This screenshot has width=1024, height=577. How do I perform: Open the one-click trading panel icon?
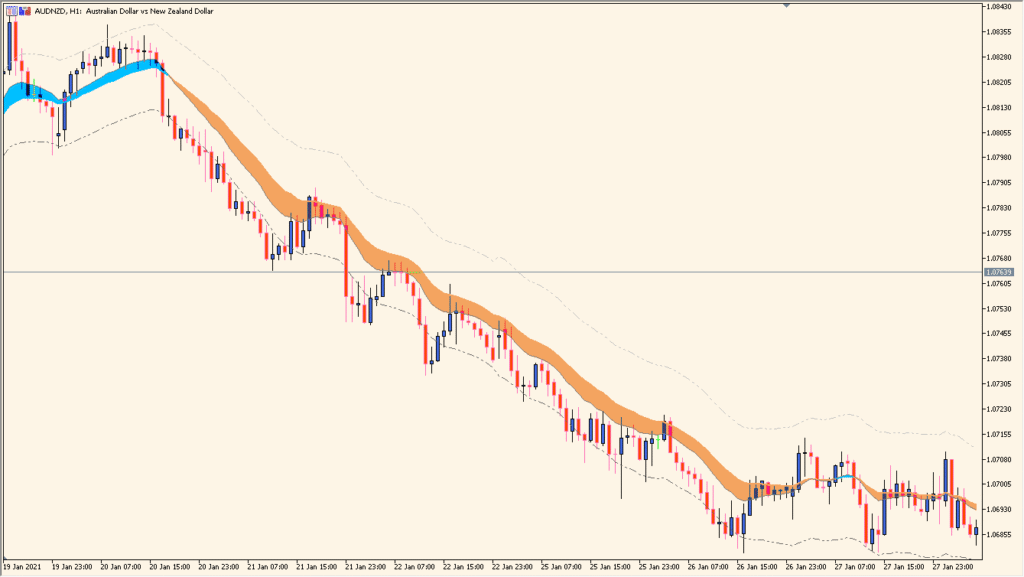[x=11, y=11]
